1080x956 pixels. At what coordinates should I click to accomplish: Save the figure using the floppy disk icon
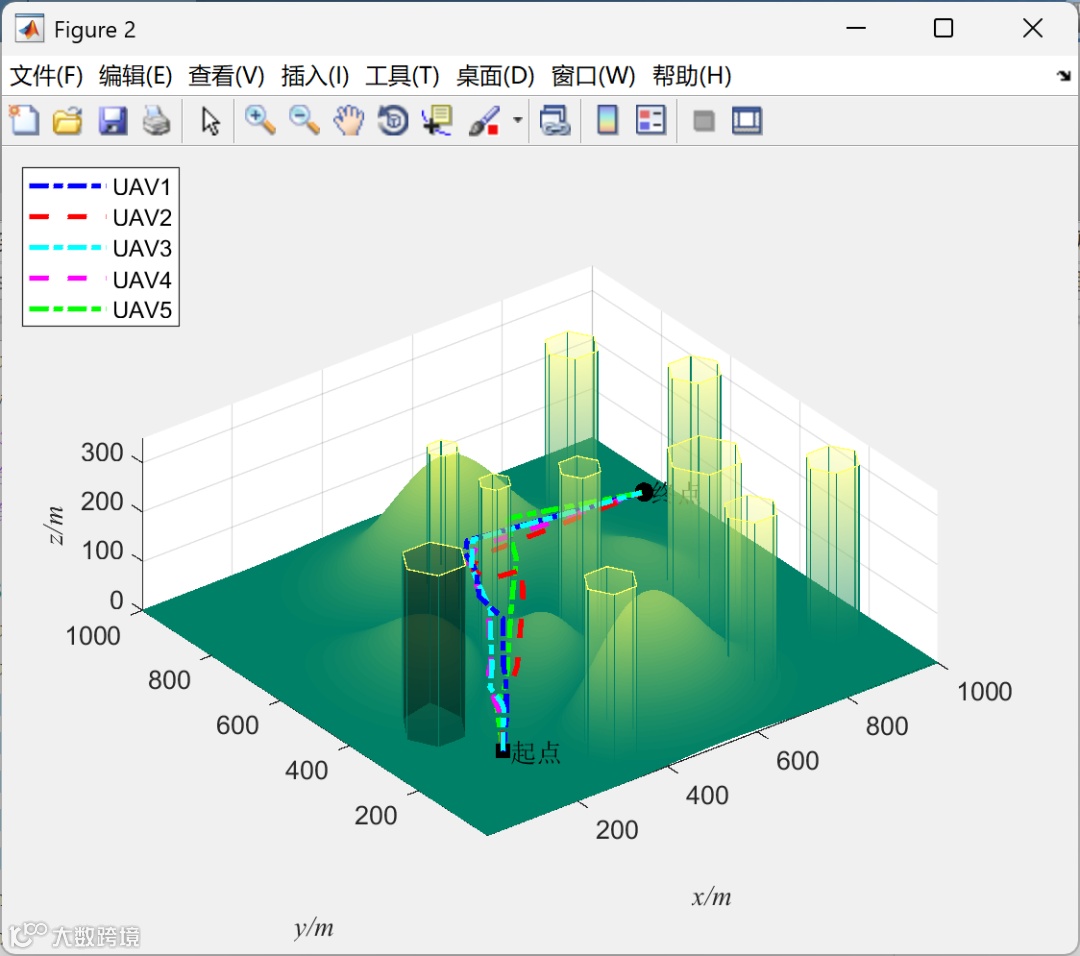[112, 121]
